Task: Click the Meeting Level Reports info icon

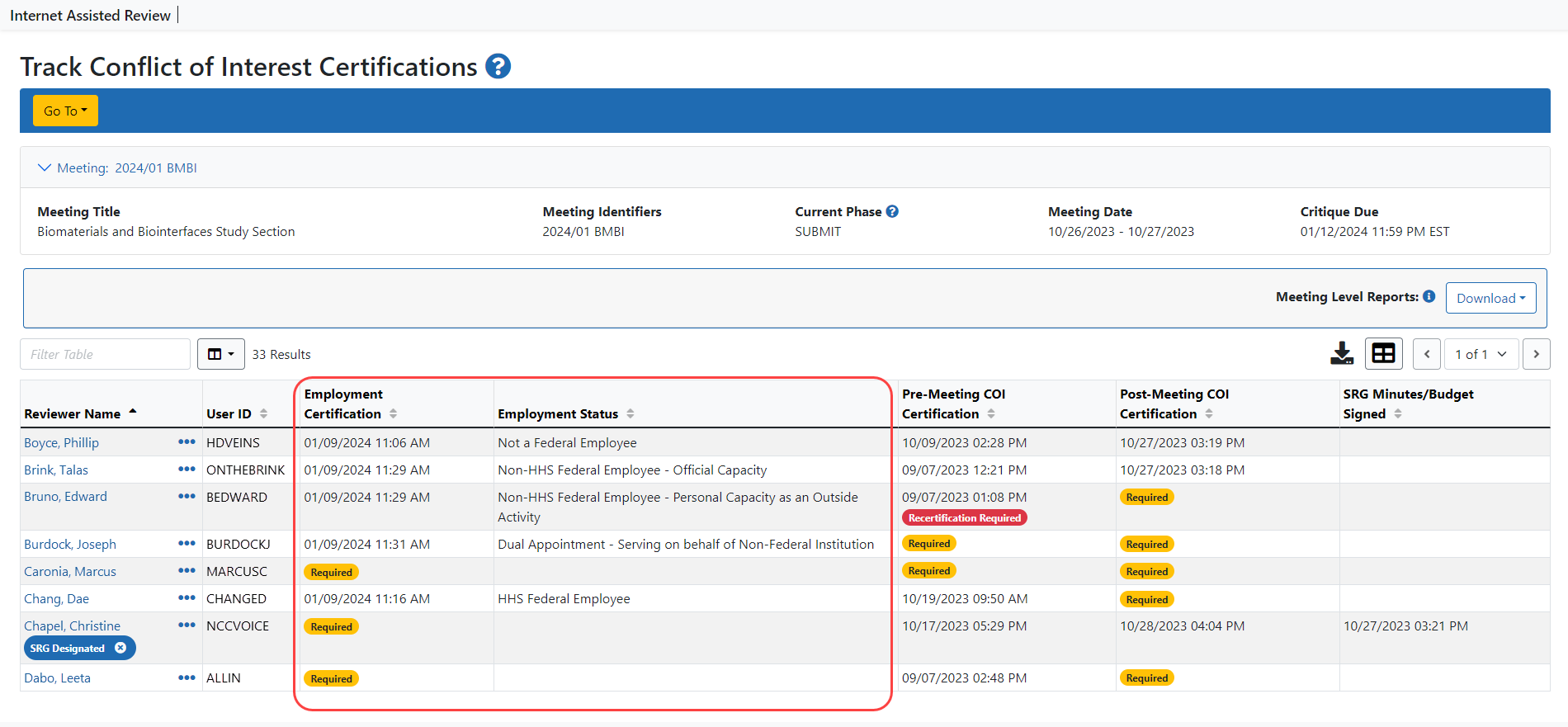Action: (x=1429, y=296)
